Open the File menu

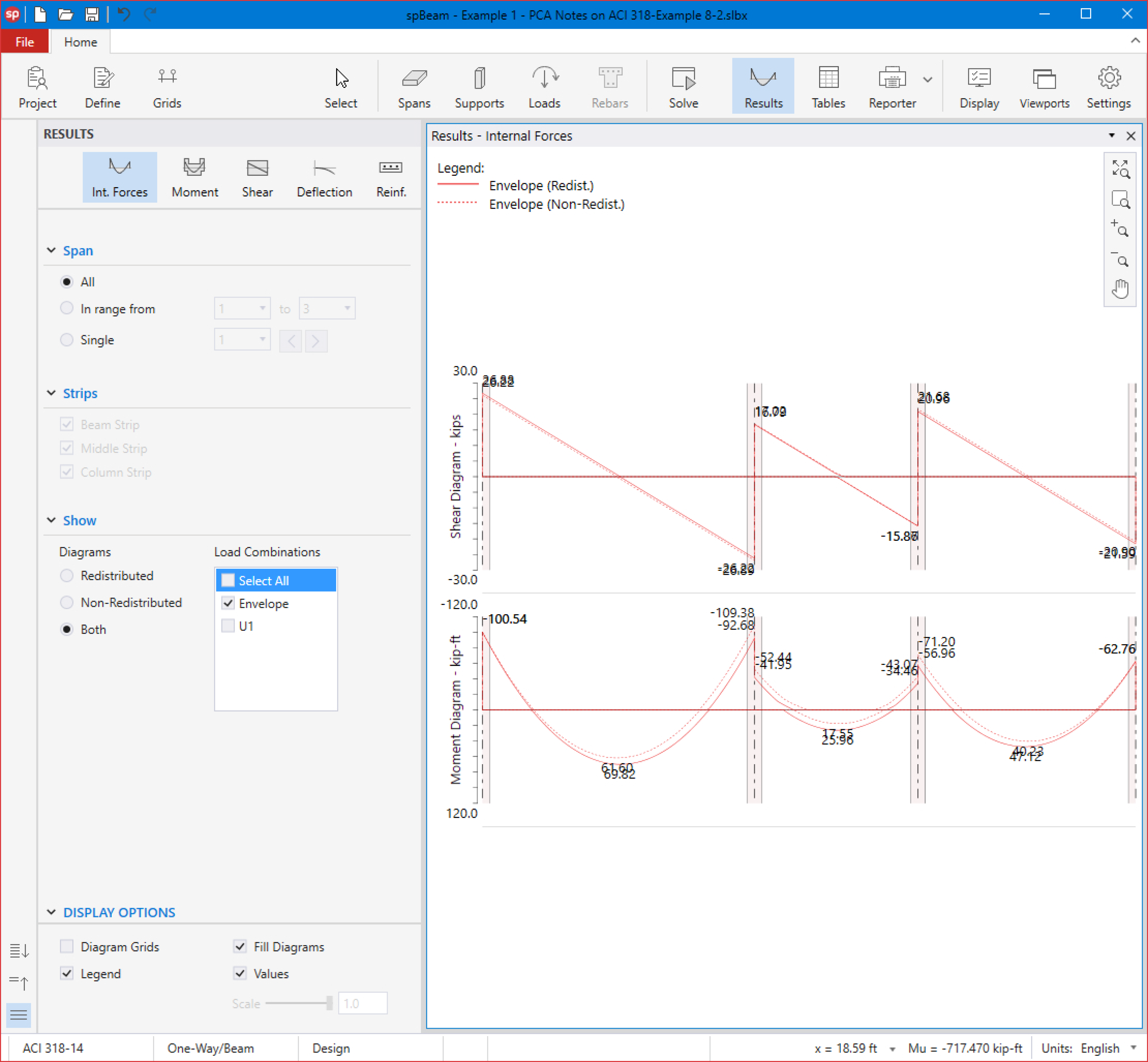25,42
